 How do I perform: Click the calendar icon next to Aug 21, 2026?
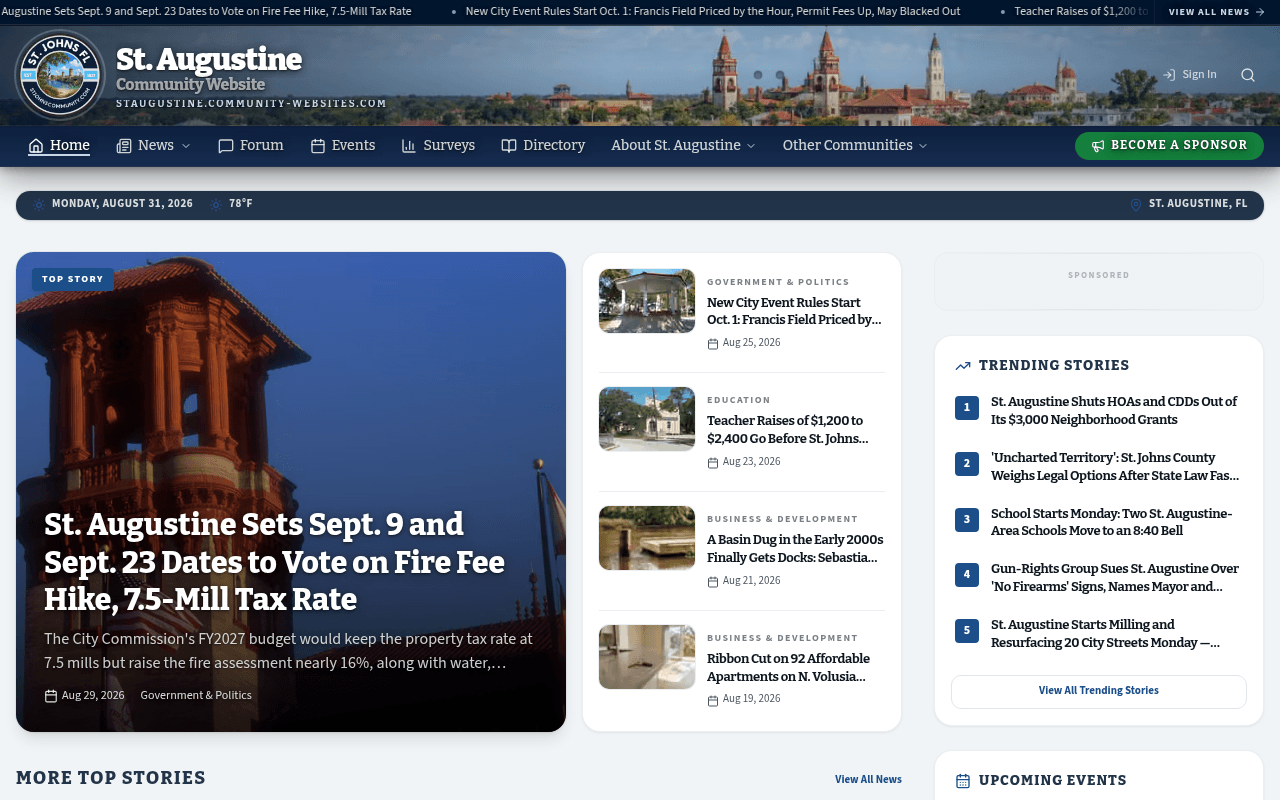pos(713,582)
